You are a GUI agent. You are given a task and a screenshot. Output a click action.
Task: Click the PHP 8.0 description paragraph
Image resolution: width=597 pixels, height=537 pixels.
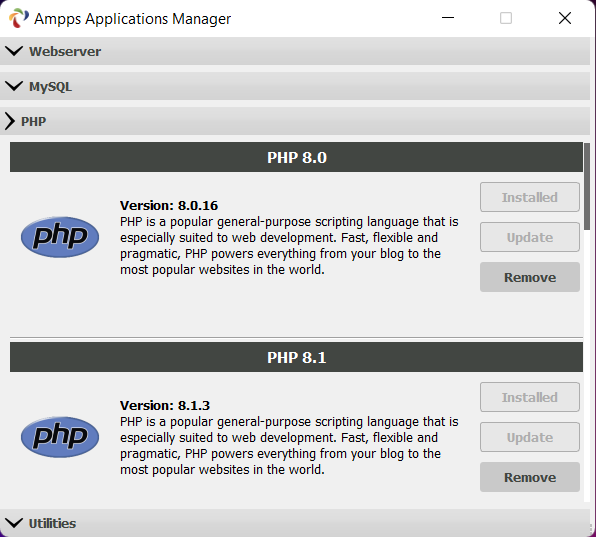pos(289,246)
